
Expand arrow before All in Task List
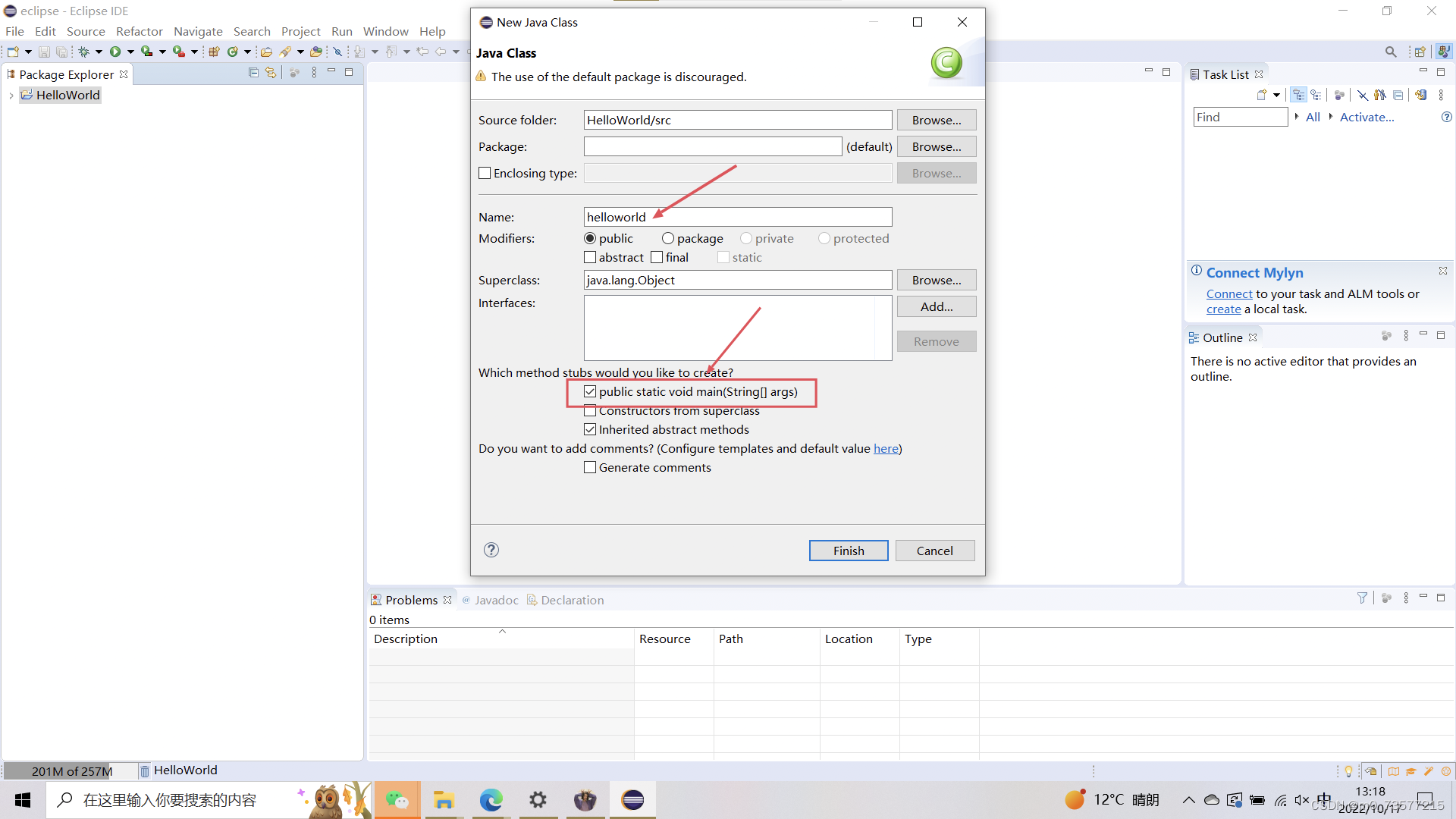point(1297,116)
